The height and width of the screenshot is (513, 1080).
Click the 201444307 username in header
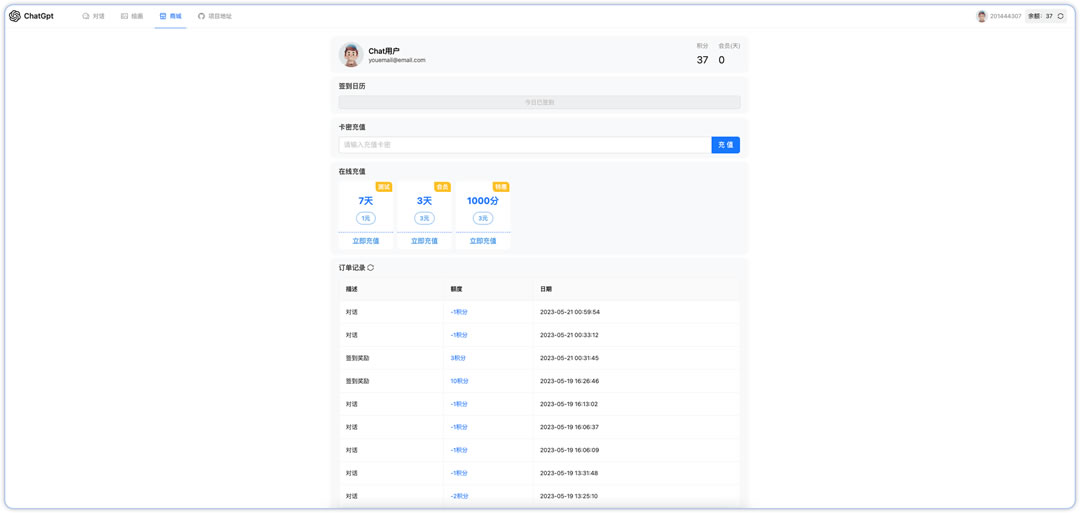[1005, 16]
